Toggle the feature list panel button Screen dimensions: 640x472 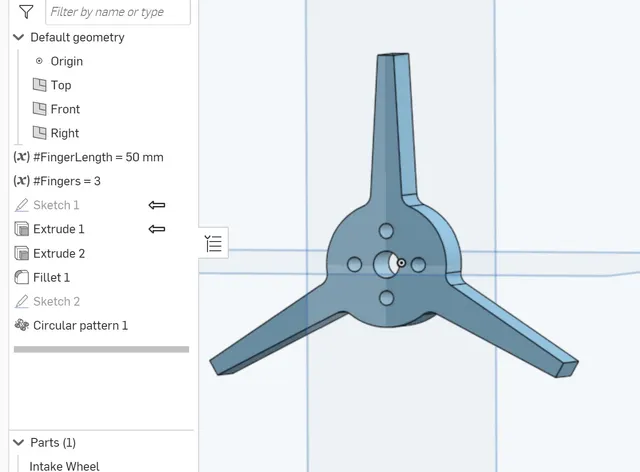(213, 243)
